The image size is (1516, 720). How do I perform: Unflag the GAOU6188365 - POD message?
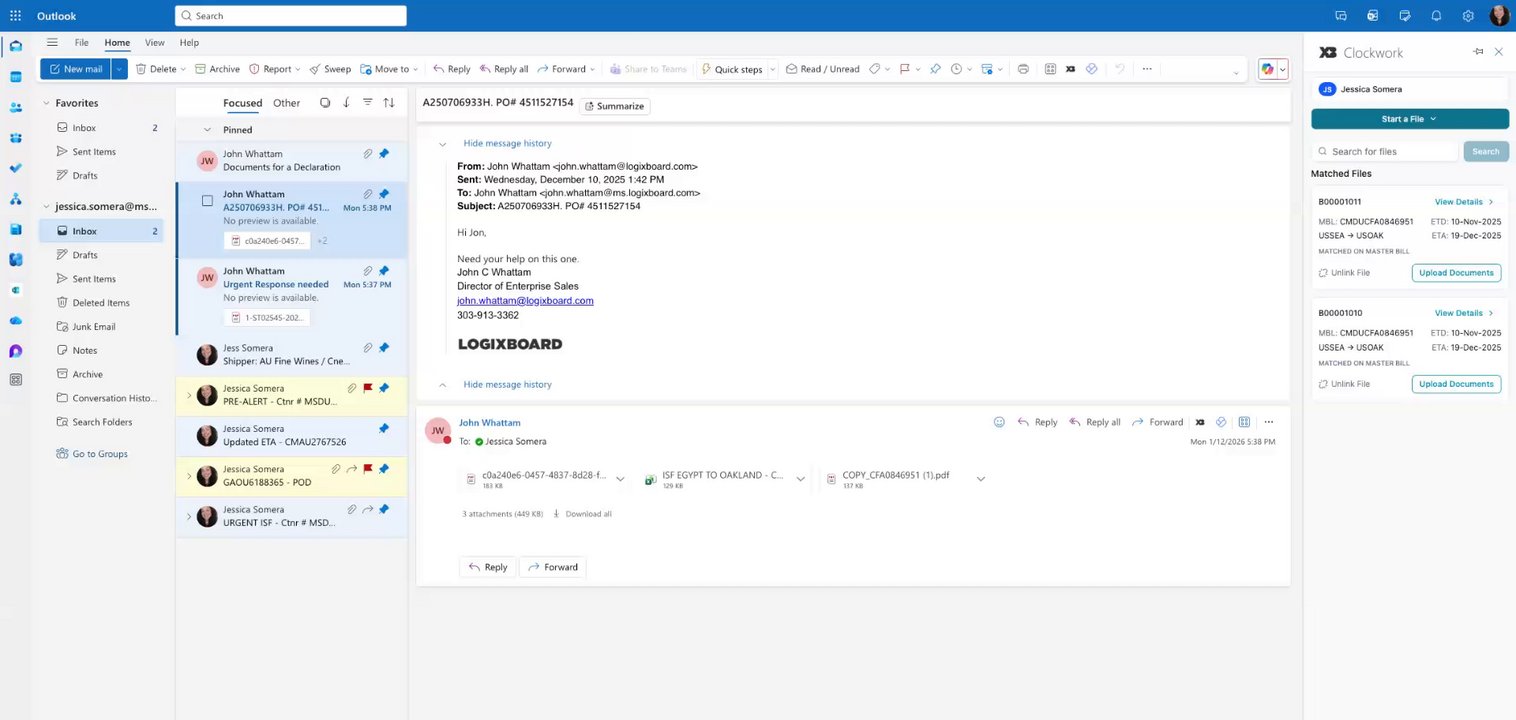368,469
